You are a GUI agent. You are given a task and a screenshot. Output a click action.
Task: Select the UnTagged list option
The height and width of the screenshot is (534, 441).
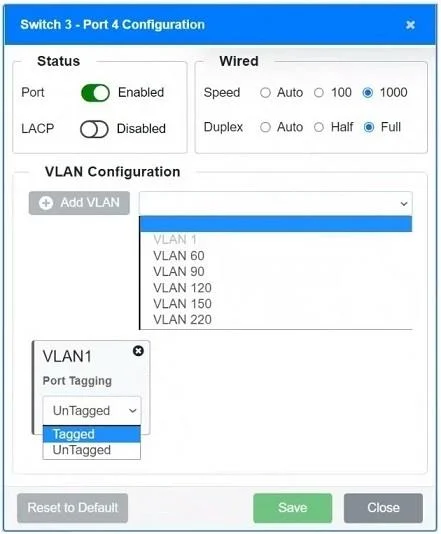(92, 450)
